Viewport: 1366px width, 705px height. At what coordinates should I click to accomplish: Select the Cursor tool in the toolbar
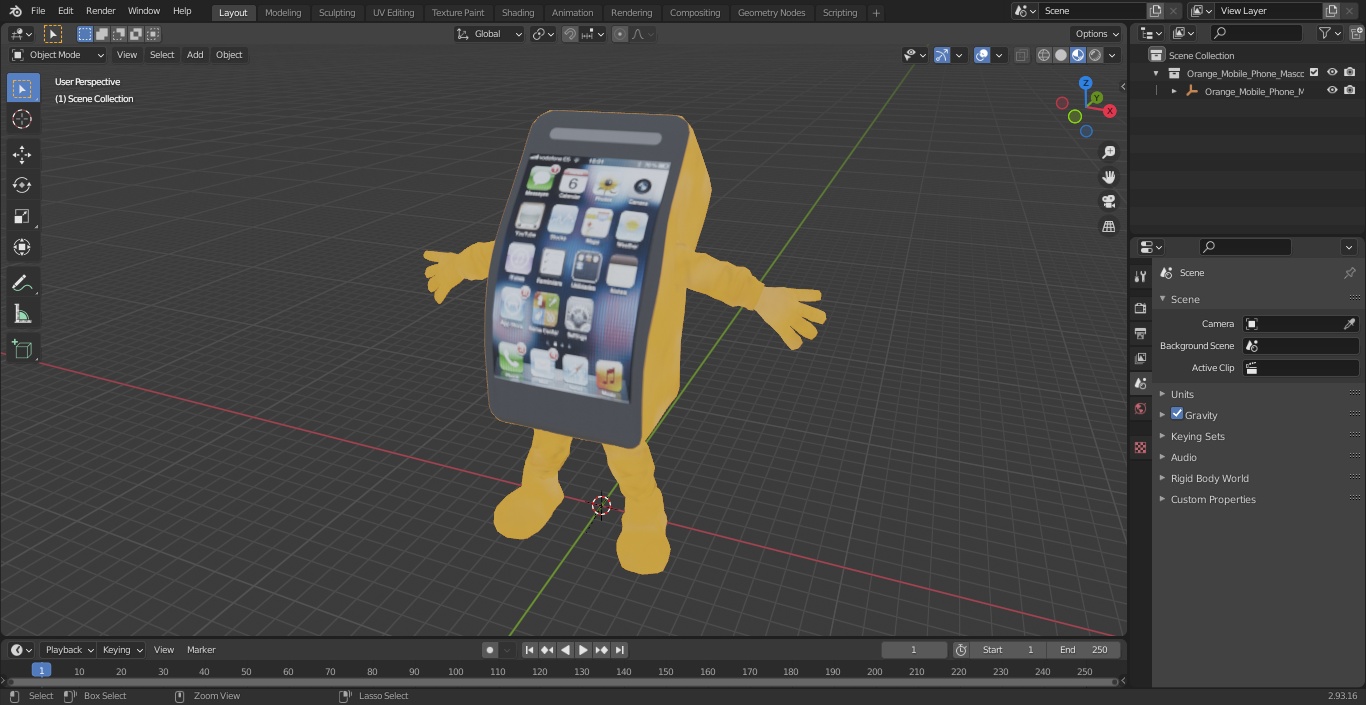[22, 119]
